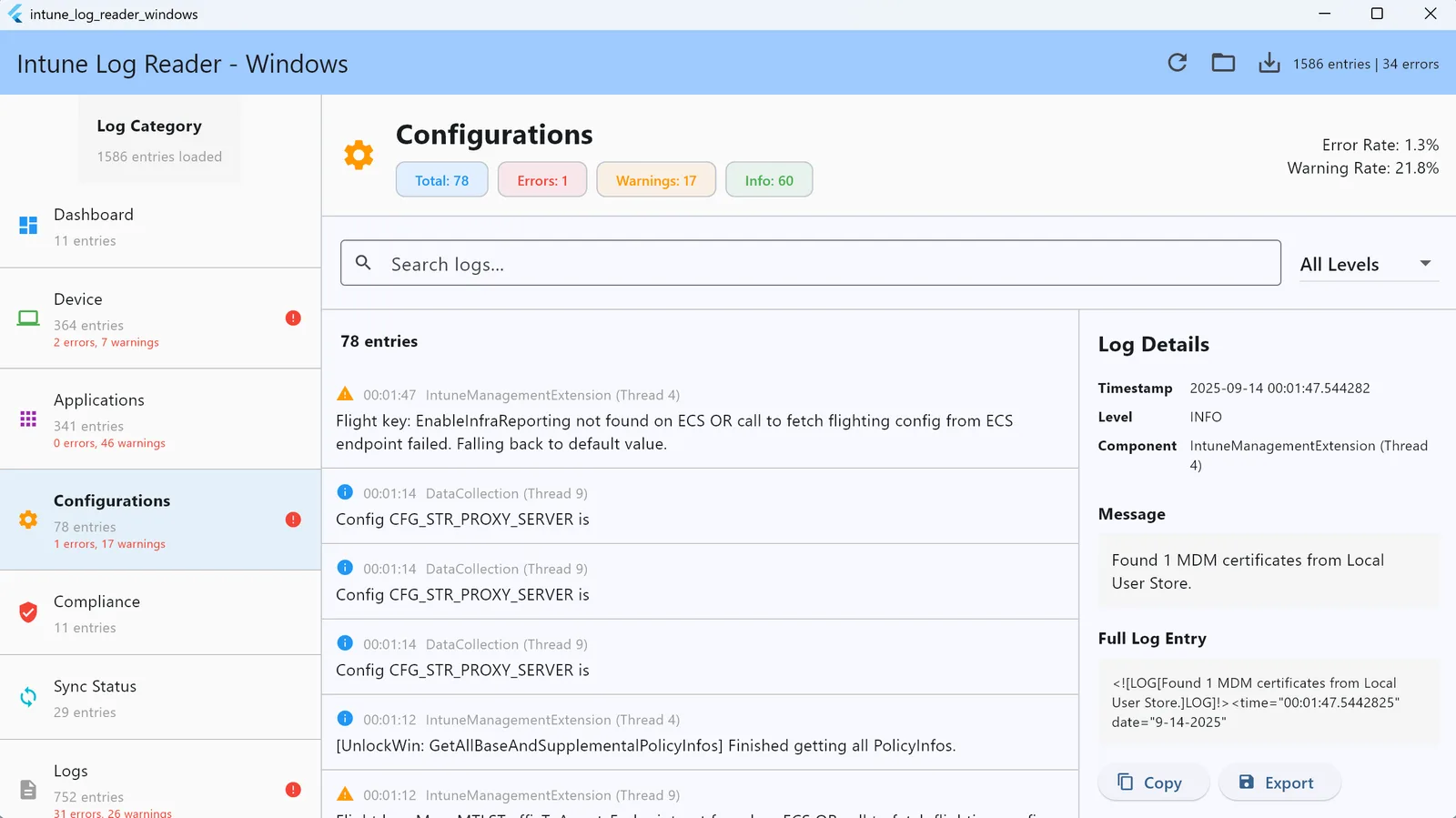Image resolution: width=1456 pixels, height=818 pixels.
Task: Click the Compliance shield icon
Action: click(28, 612)
